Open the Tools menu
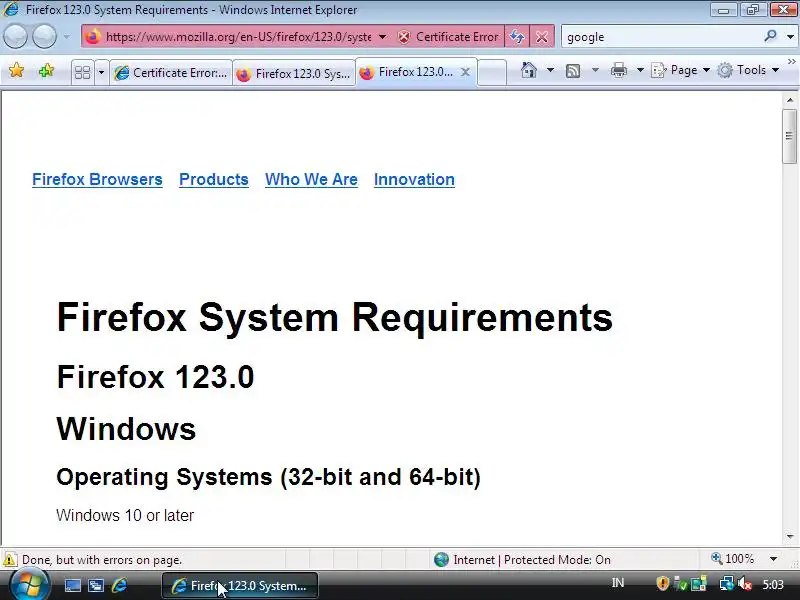This screenshot has height=600, width=800. pyautogui.click(x=748, y=70)
